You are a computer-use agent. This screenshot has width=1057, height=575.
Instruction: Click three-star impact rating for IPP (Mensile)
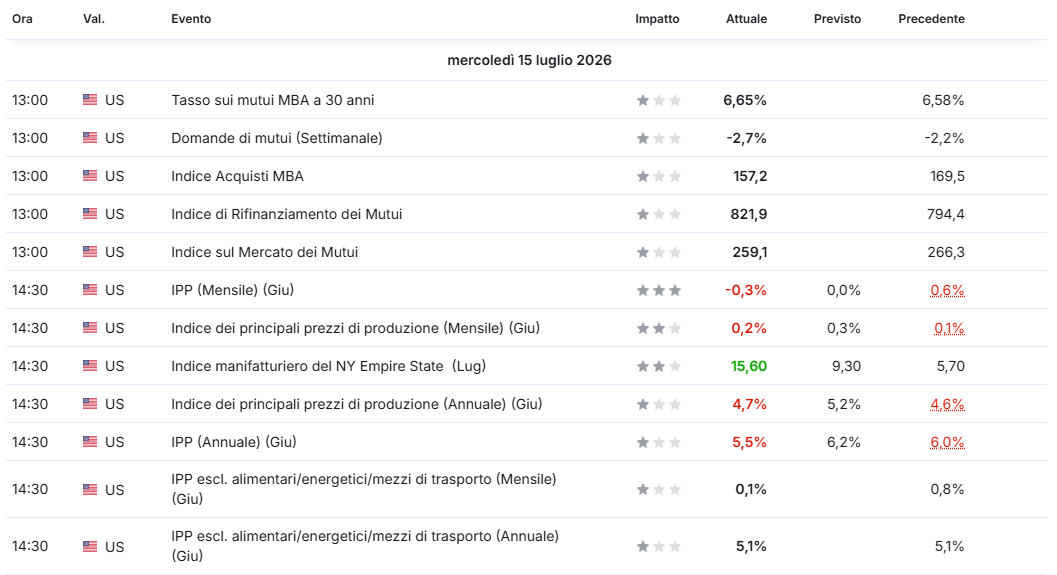click(x=659, y=291)
